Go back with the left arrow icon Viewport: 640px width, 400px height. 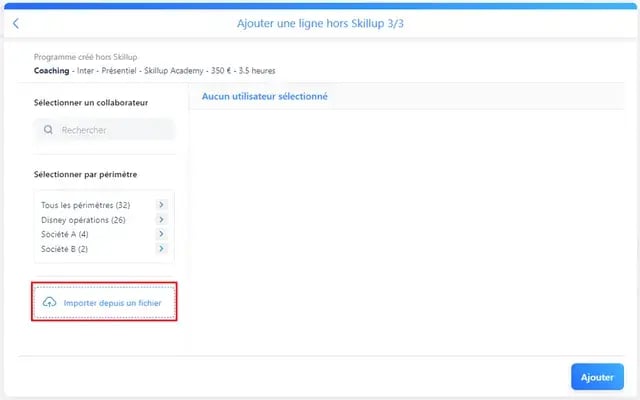point(16,23)
